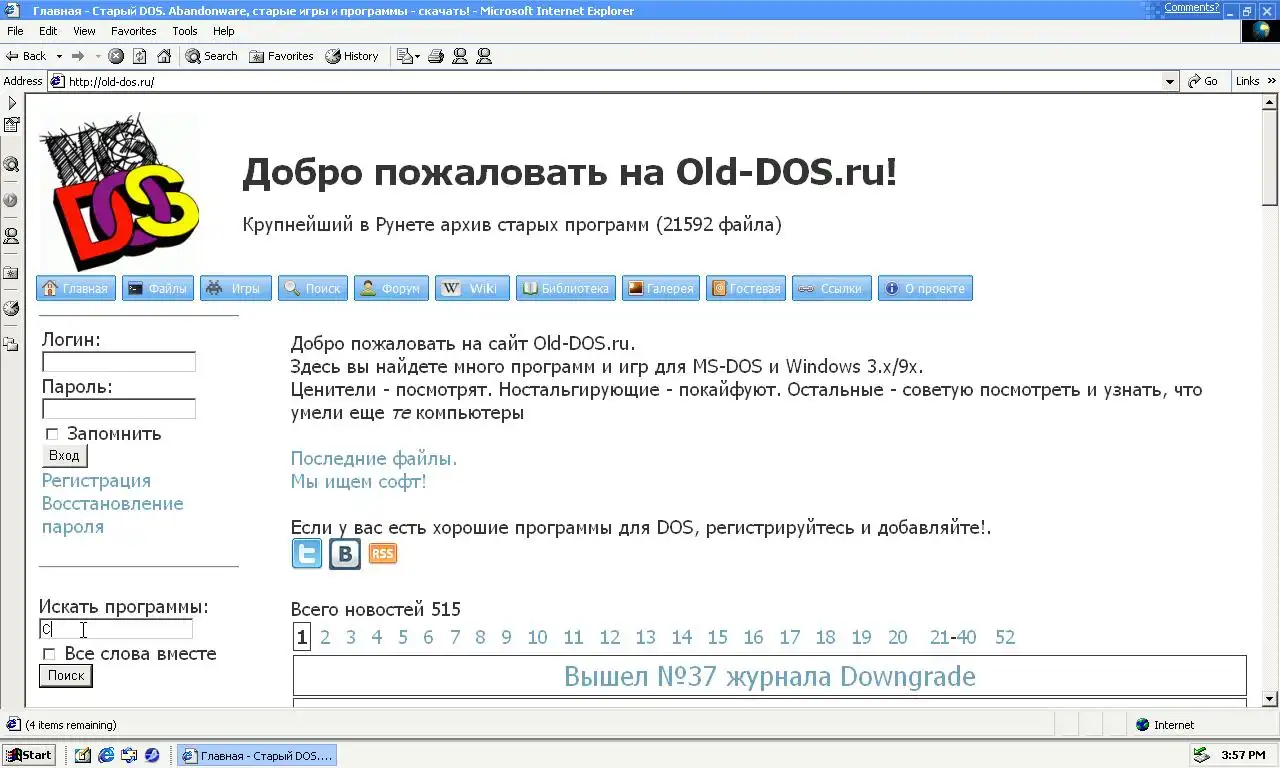Click the Поиск search submit button
1280x768 pixels.
(x=66, y=676)
